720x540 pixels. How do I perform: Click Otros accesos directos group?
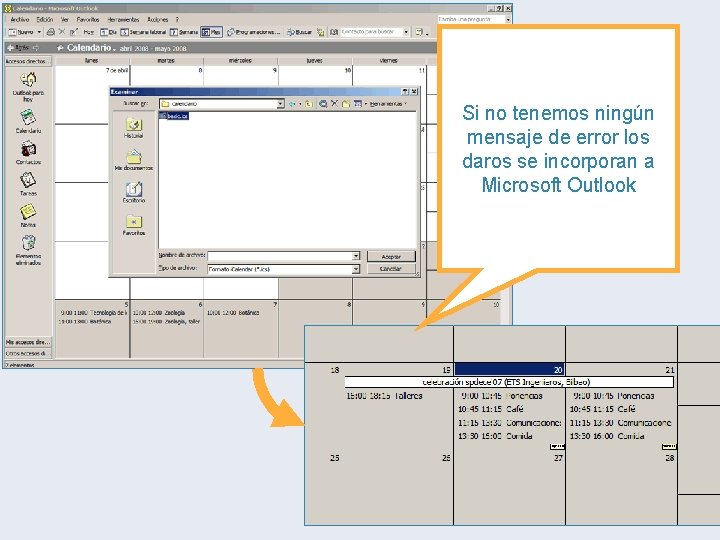[28, 353]
